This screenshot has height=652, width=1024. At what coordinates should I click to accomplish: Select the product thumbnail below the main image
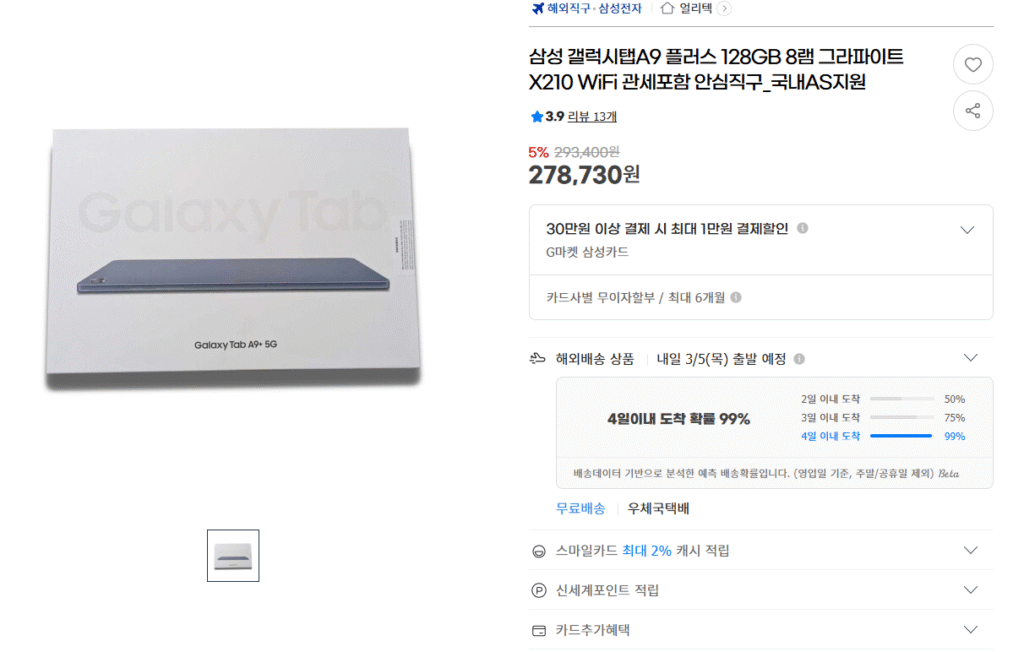[232, 555]
